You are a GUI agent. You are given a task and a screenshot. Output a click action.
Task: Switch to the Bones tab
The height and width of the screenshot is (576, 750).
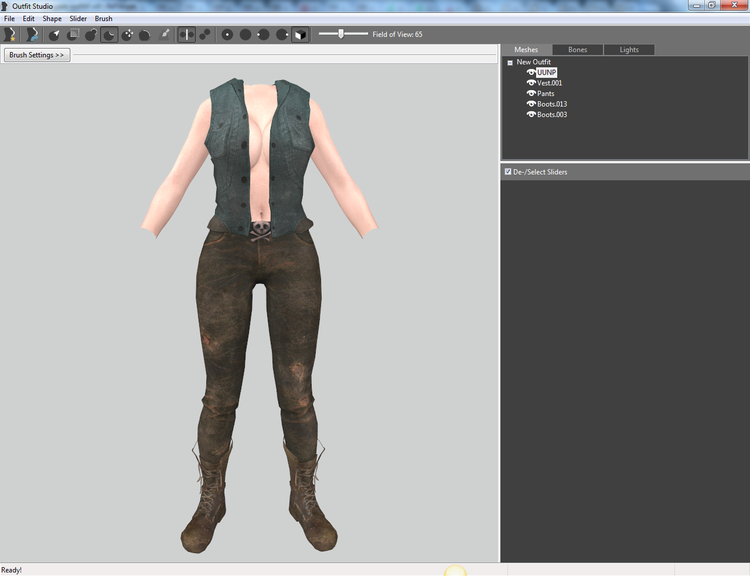click(577, 50)
